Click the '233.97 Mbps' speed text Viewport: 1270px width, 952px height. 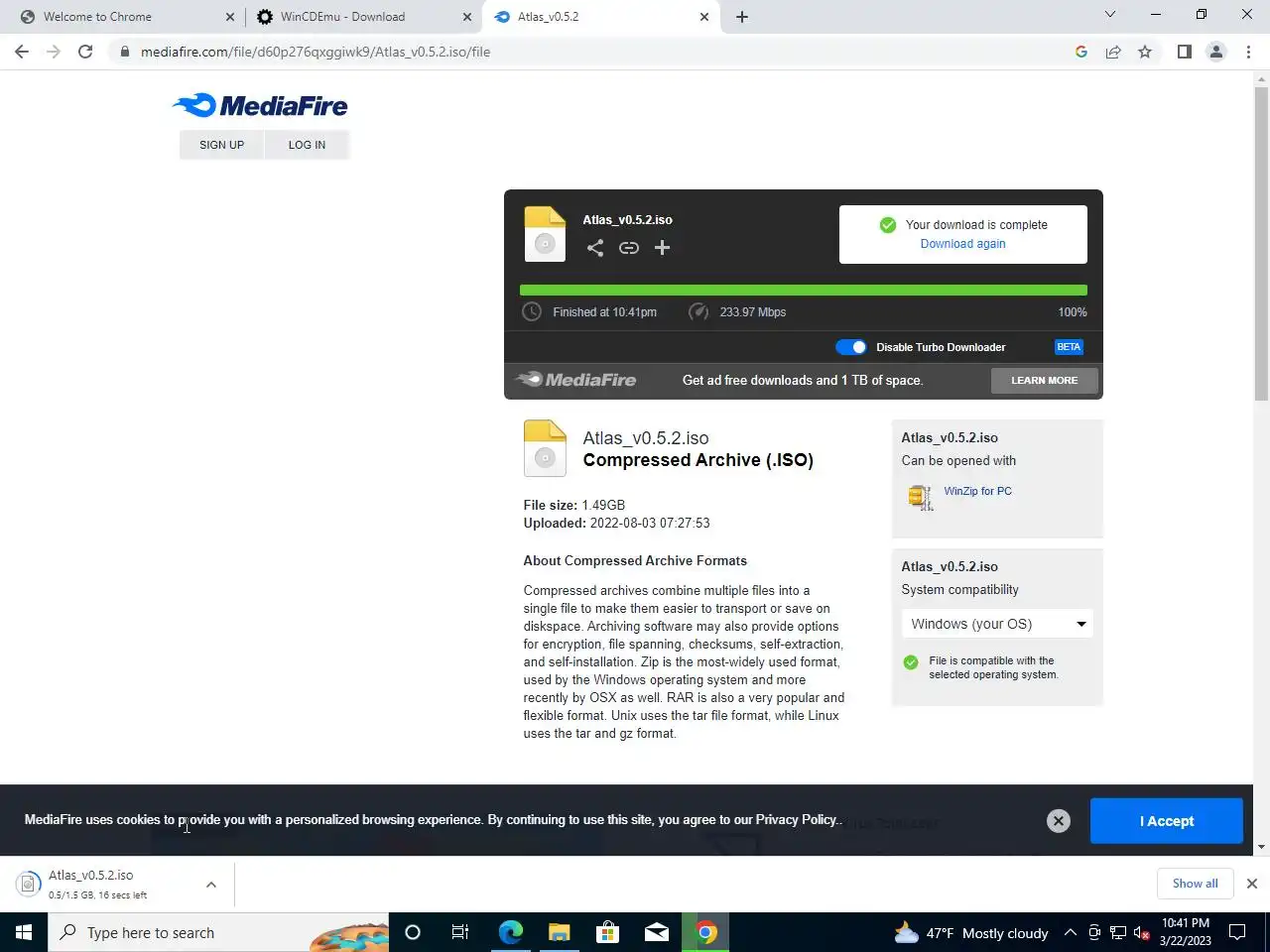(753, 312)
